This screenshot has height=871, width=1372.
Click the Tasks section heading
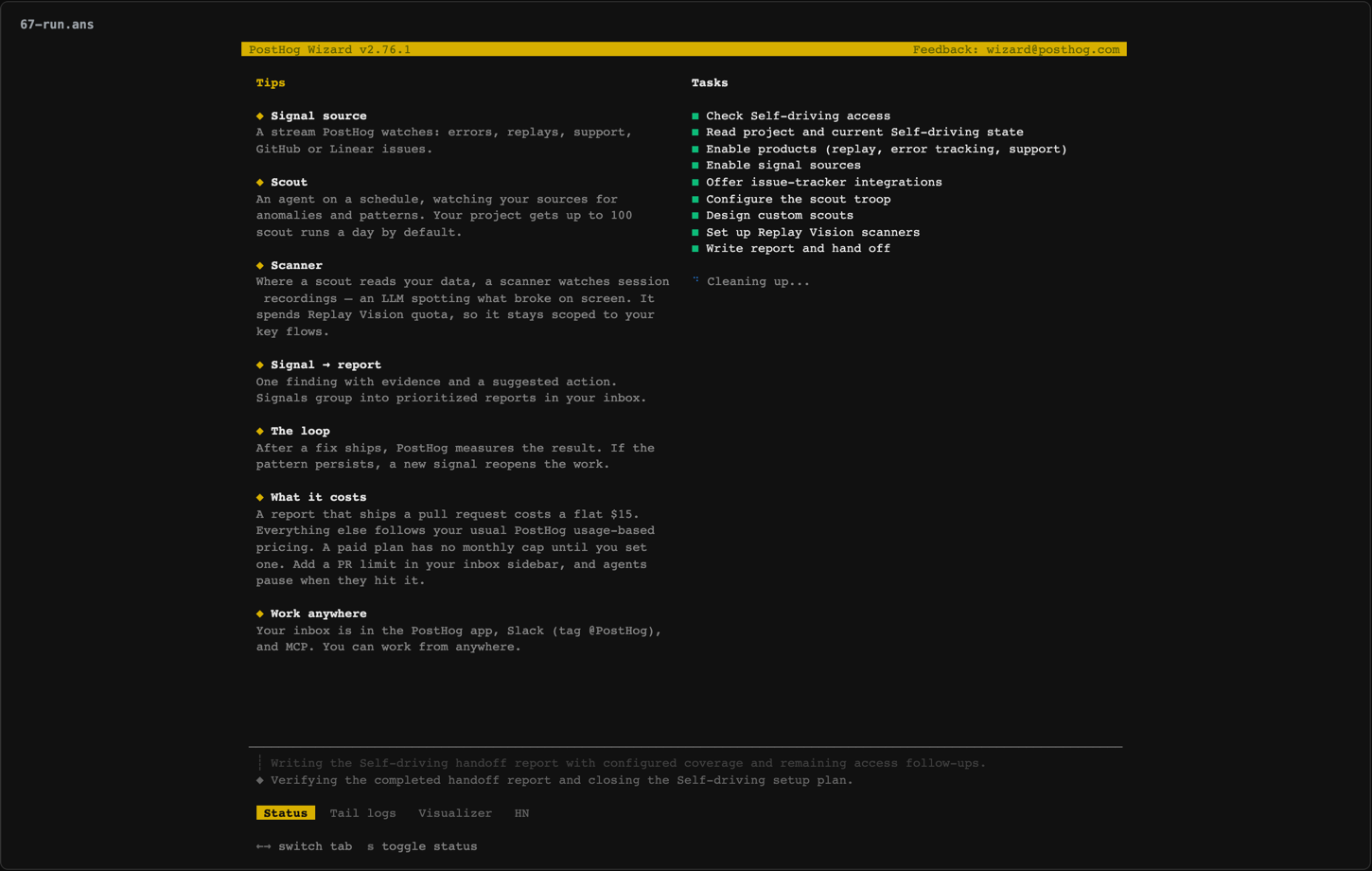710,82
